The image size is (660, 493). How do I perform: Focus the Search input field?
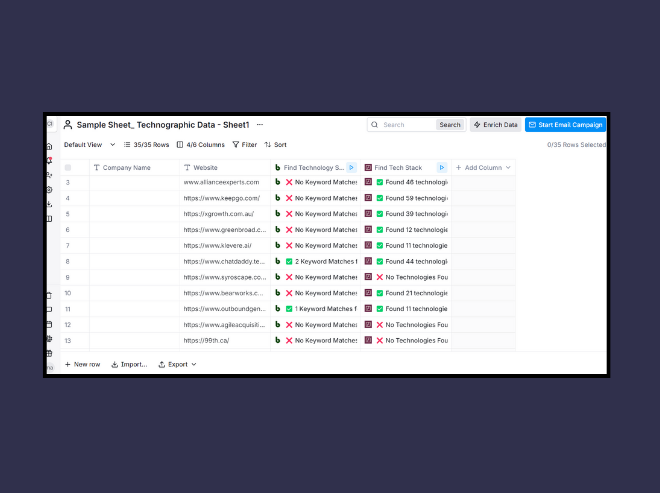[407, 125]
